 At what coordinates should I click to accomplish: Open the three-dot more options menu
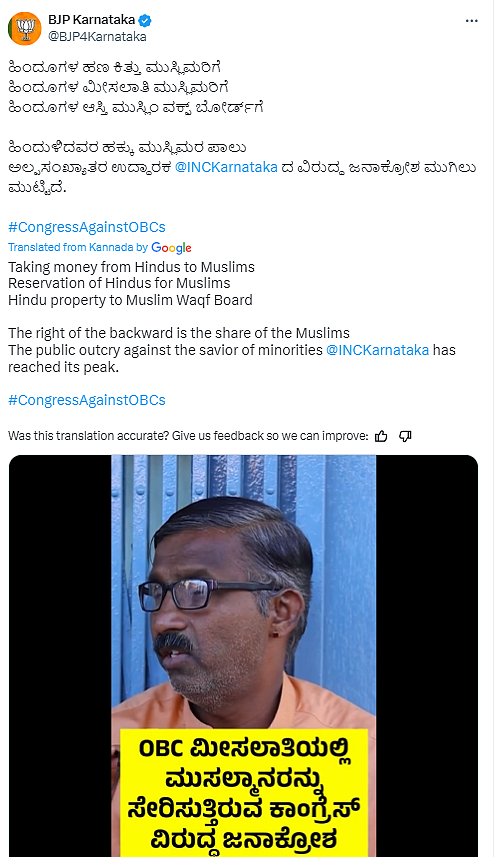pos(471,21)
